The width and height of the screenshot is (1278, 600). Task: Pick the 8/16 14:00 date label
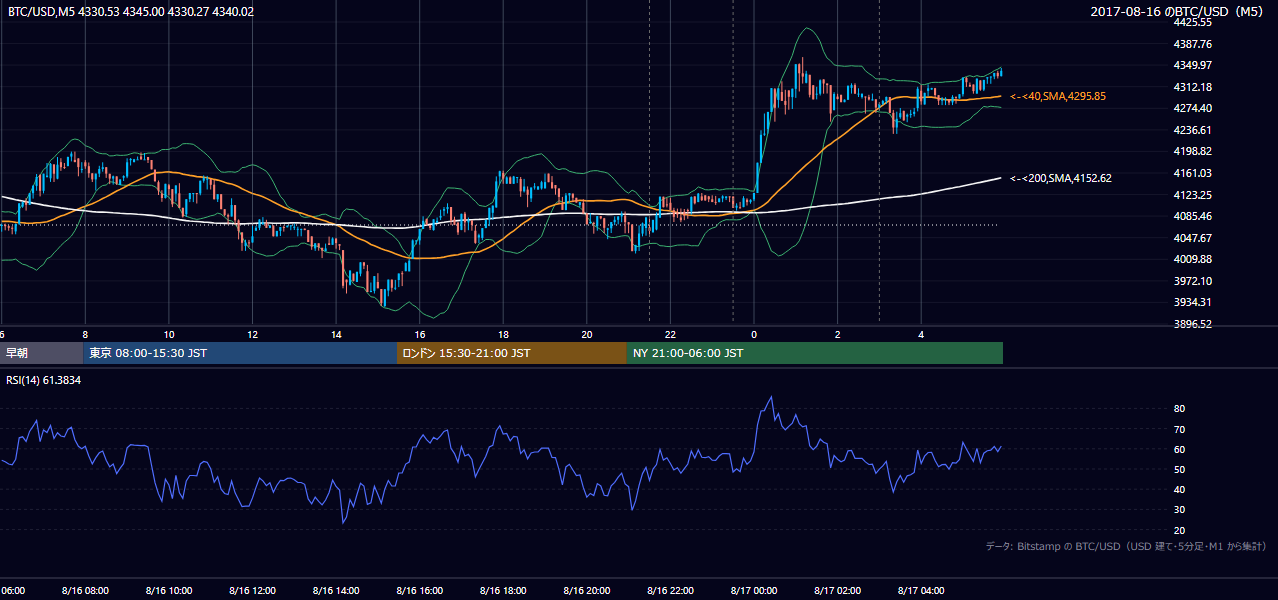pos(336,591)
